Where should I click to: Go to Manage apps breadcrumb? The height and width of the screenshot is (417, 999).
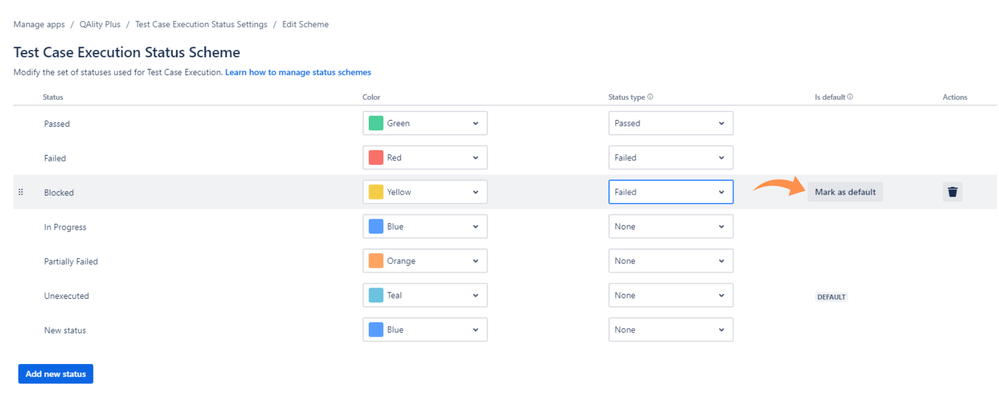click(39, 24)
